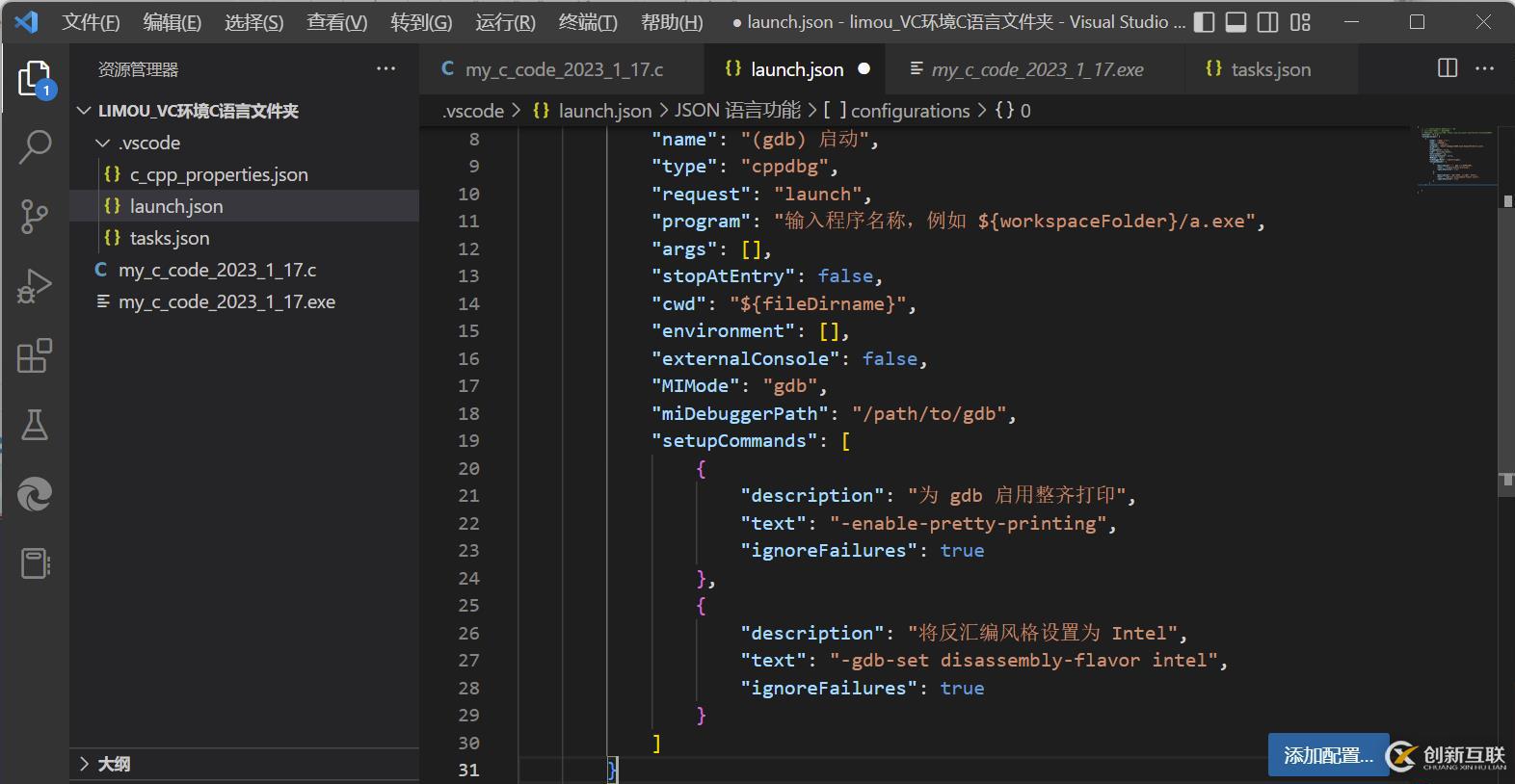Viewport: 1515px width, 784px height.
Task: Open the 编辑(E) menu
Action: [x=173, y=21]
